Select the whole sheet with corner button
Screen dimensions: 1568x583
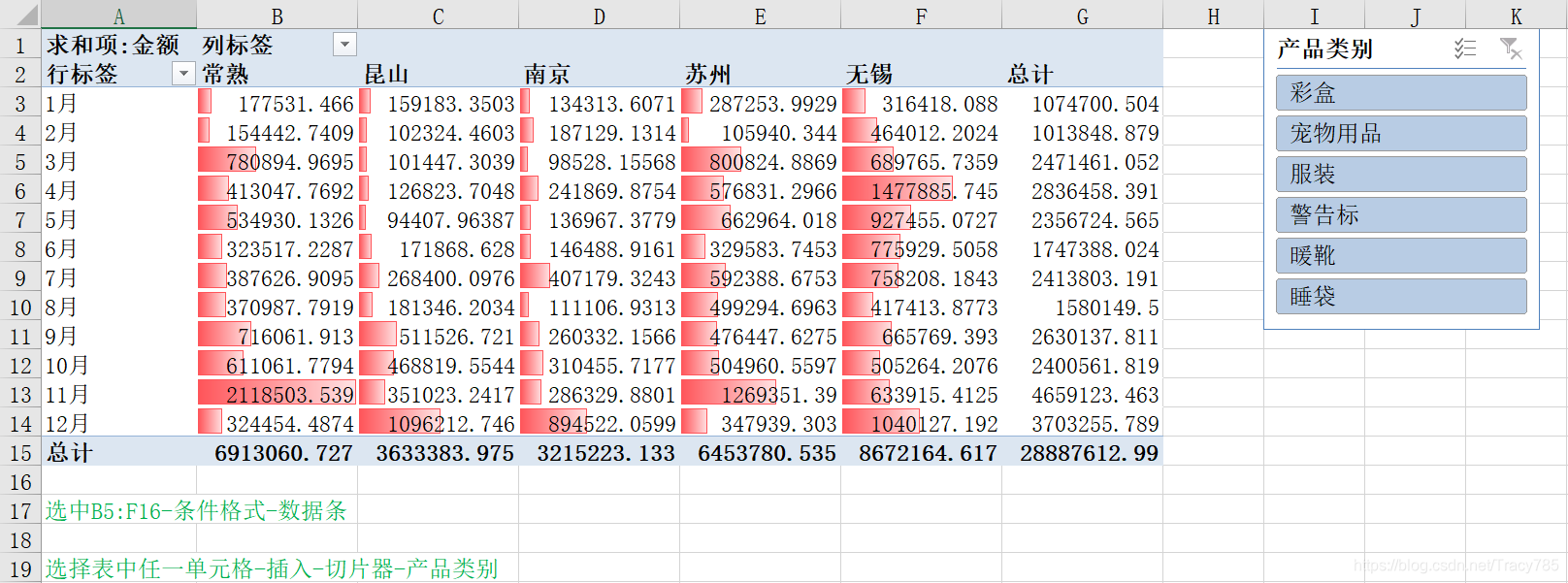point(19,15)
